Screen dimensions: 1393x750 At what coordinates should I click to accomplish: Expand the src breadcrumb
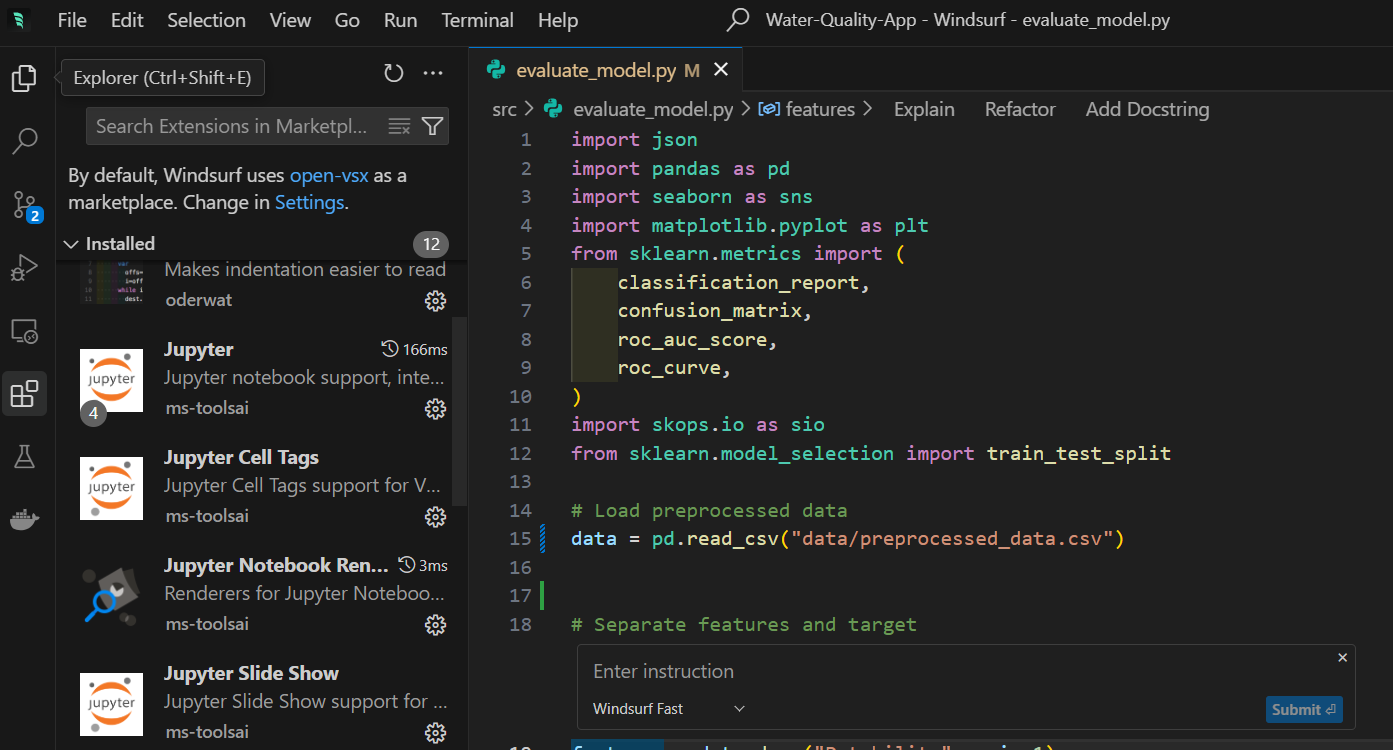click(504, 109)
